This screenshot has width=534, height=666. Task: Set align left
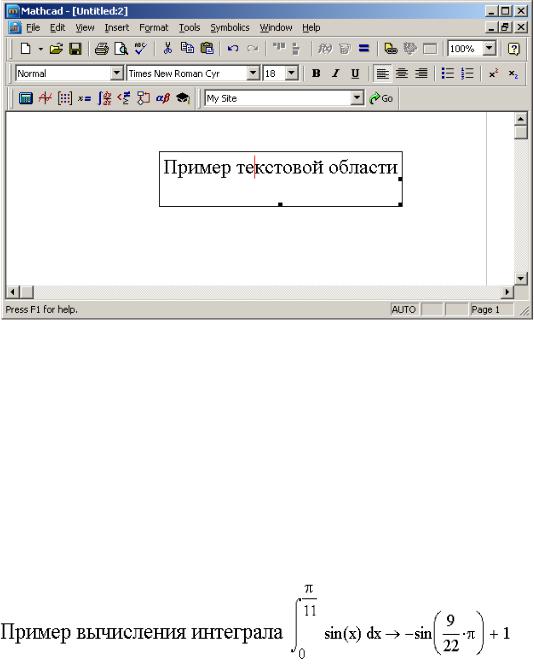(x=382, y=73)
